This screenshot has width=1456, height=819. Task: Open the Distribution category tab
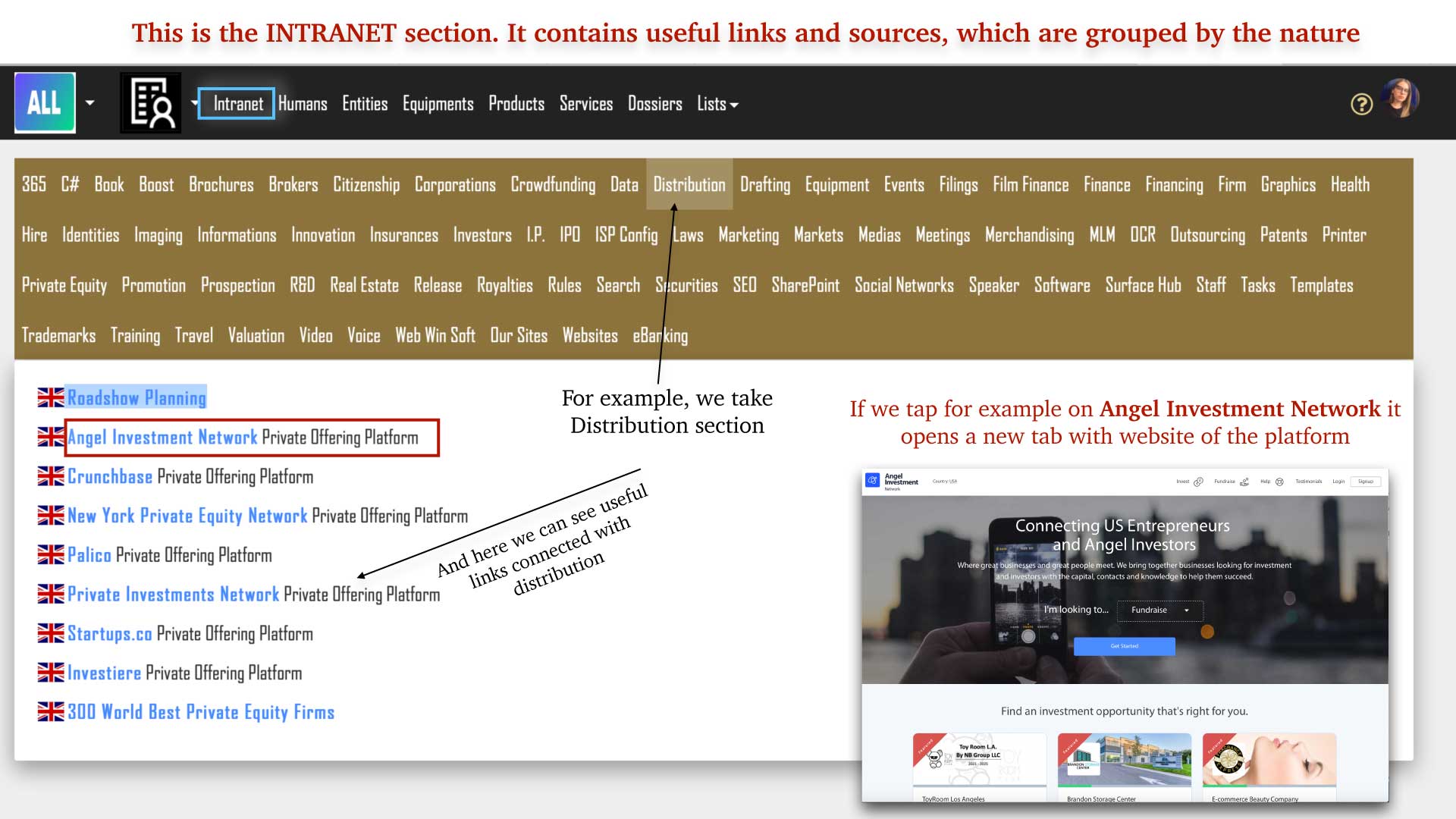point(689,184)
